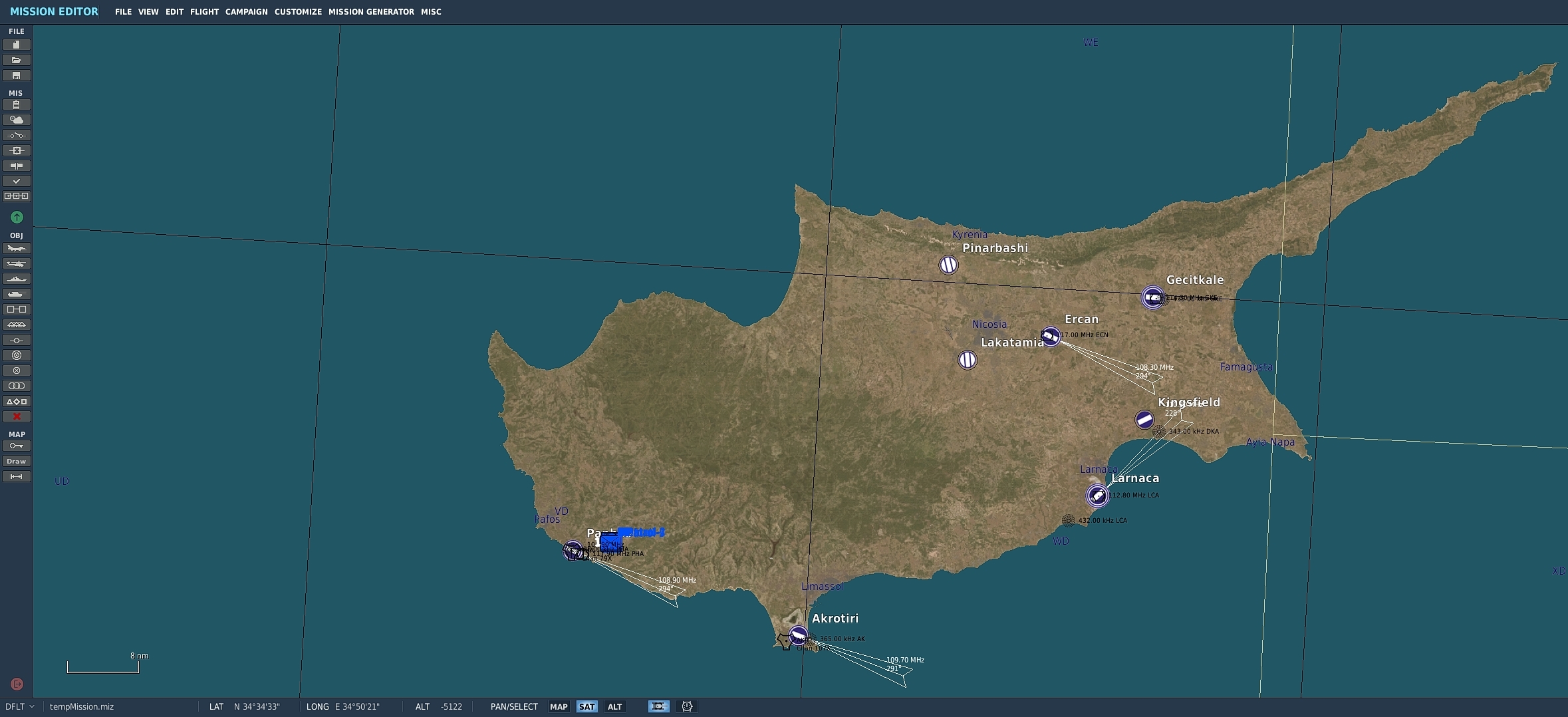Open the weather and time settings
Screen dimensions: 1568x717
(x=16, y=120)
